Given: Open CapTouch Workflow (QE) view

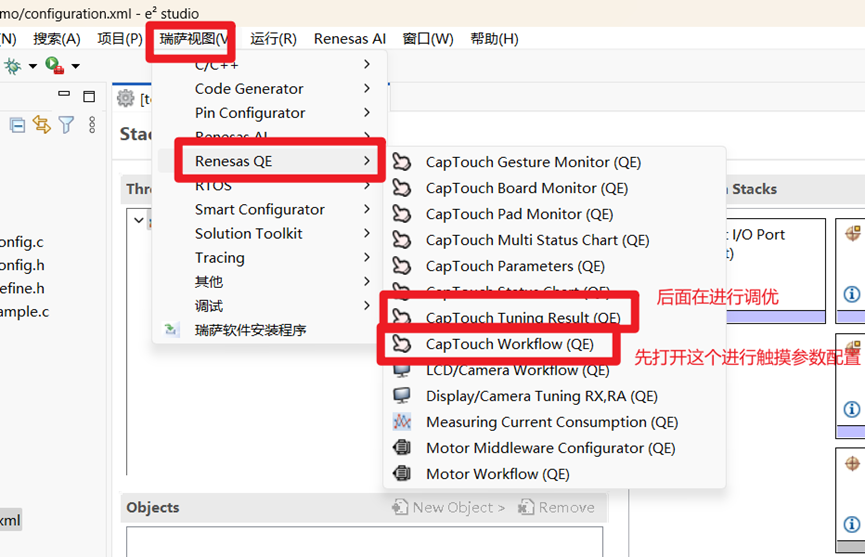Looking at the screenshot, I should click(554, 344).
